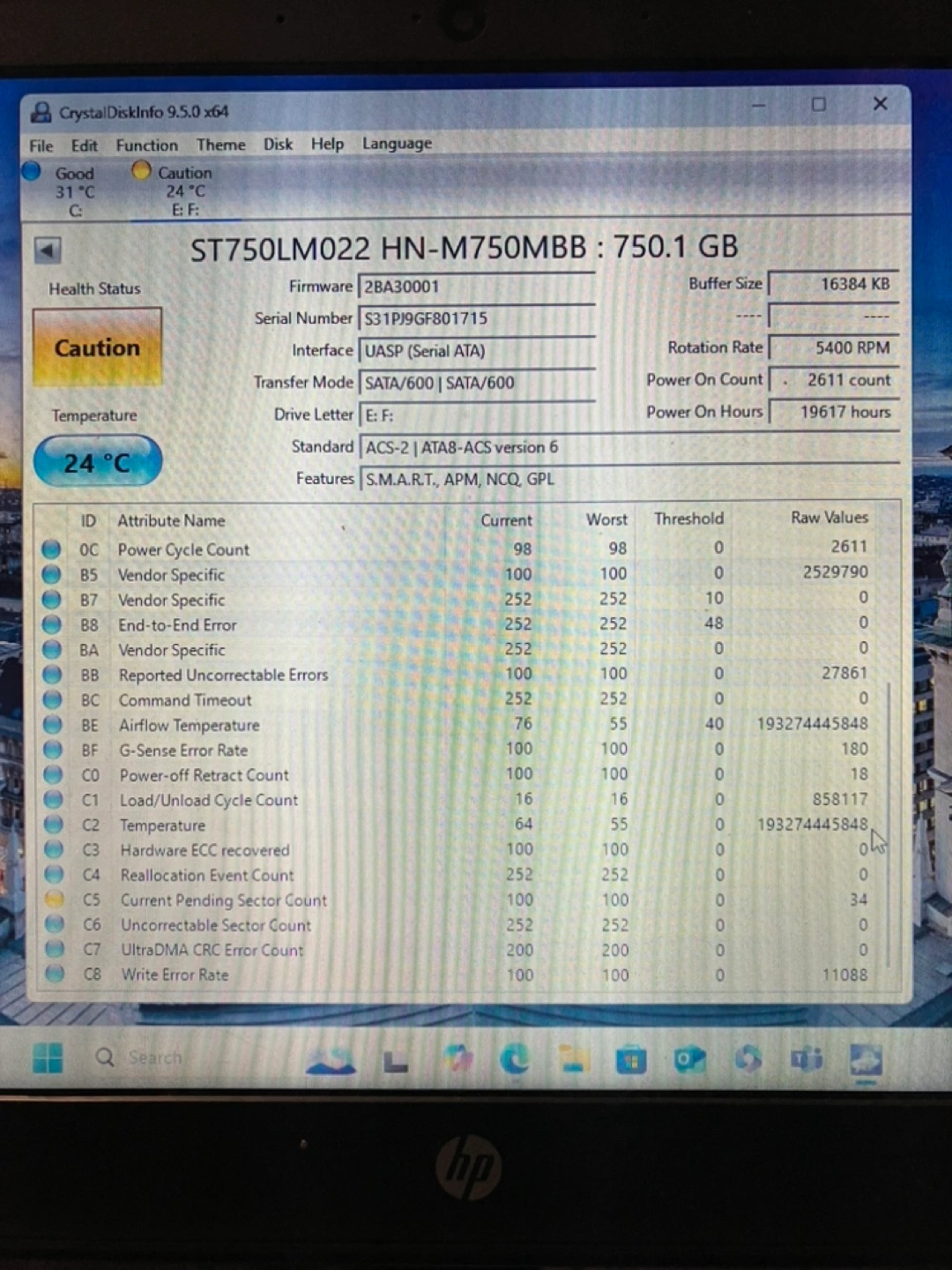Click the Drive Letter field showing E: F:

click(477, 415)
